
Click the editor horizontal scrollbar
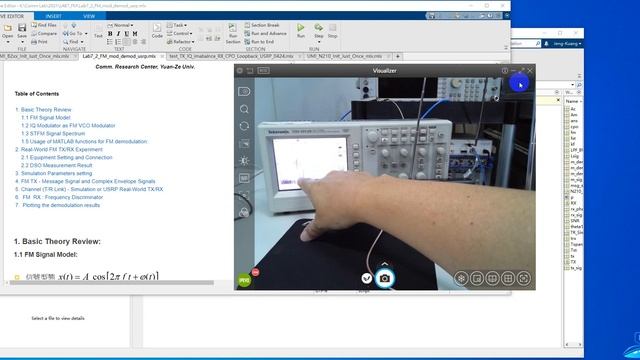point(111,282)
